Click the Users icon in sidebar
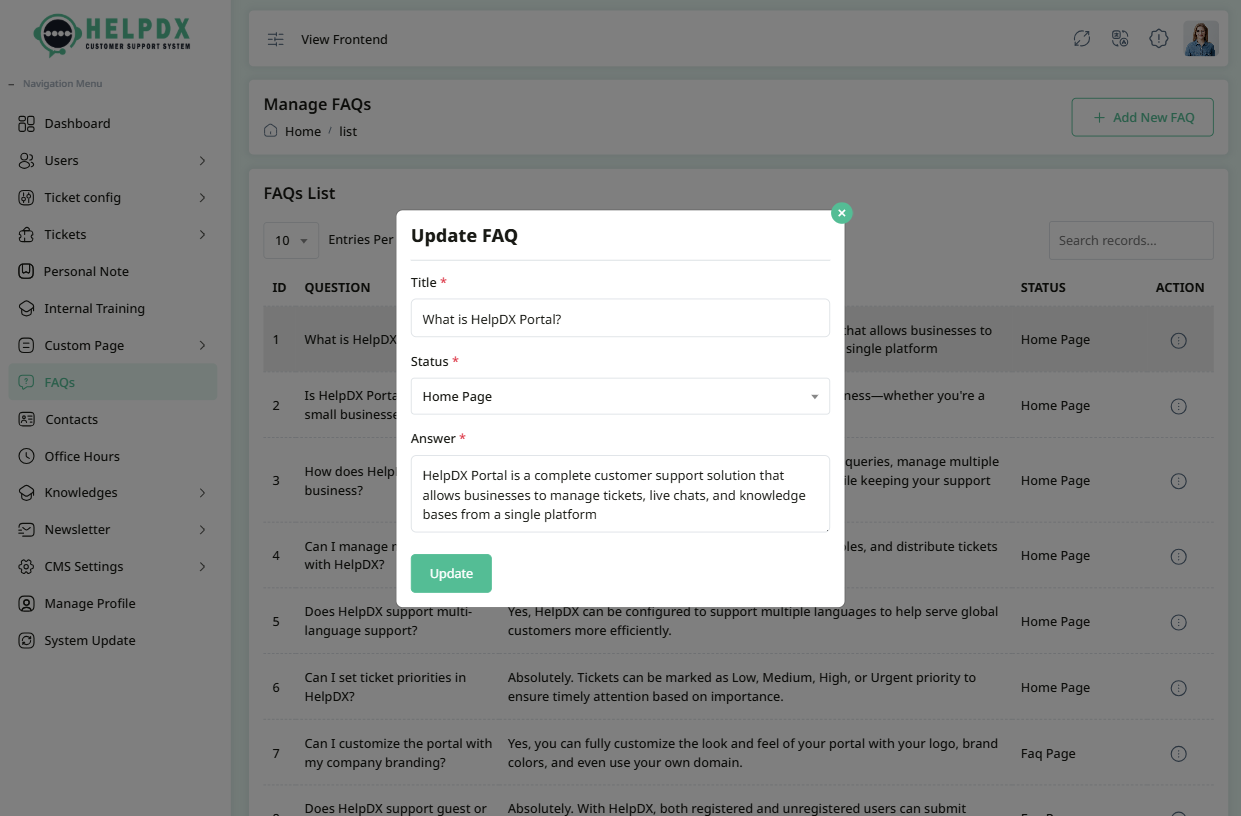This screenshot has width=1241, height=816. (26, 160)
